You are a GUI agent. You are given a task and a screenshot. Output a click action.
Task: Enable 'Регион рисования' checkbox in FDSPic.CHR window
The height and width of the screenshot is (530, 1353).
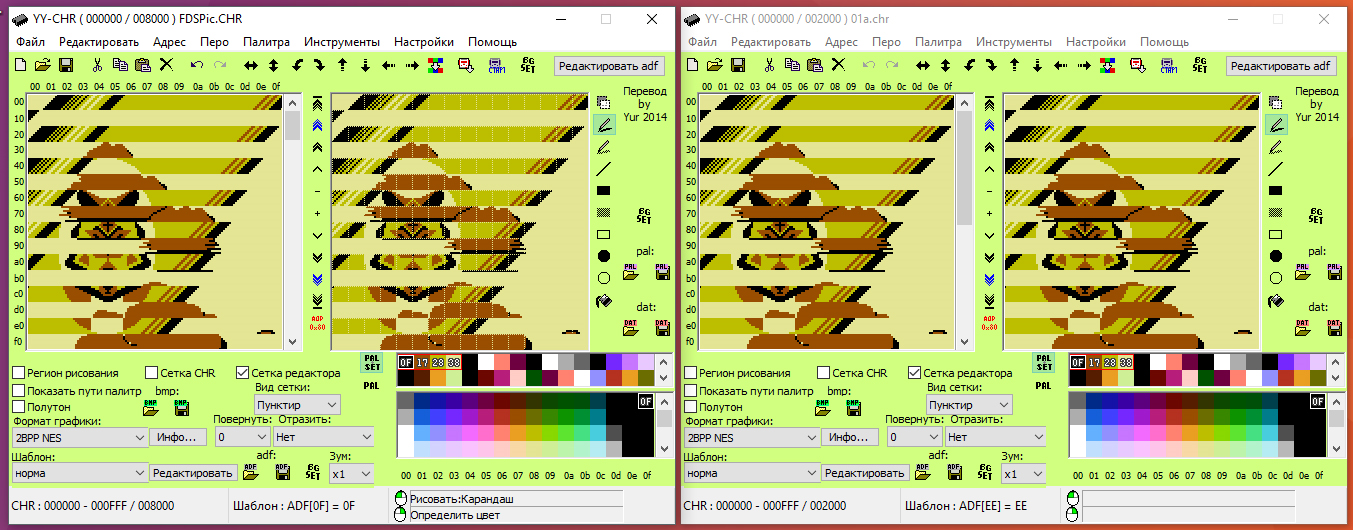coord(19,373)
